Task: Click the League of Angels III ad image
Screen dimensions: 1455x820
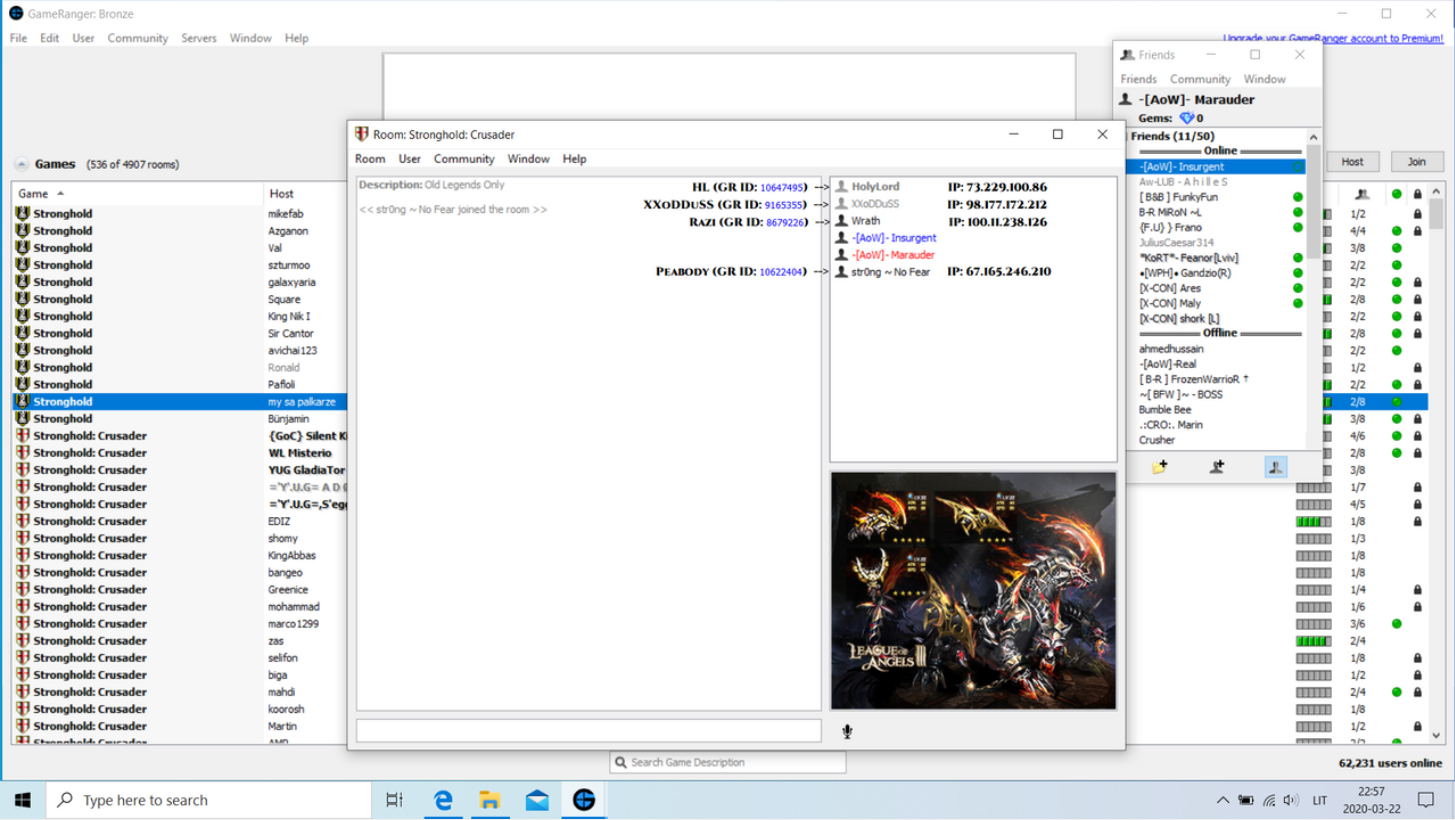Action: coord(973,590)
